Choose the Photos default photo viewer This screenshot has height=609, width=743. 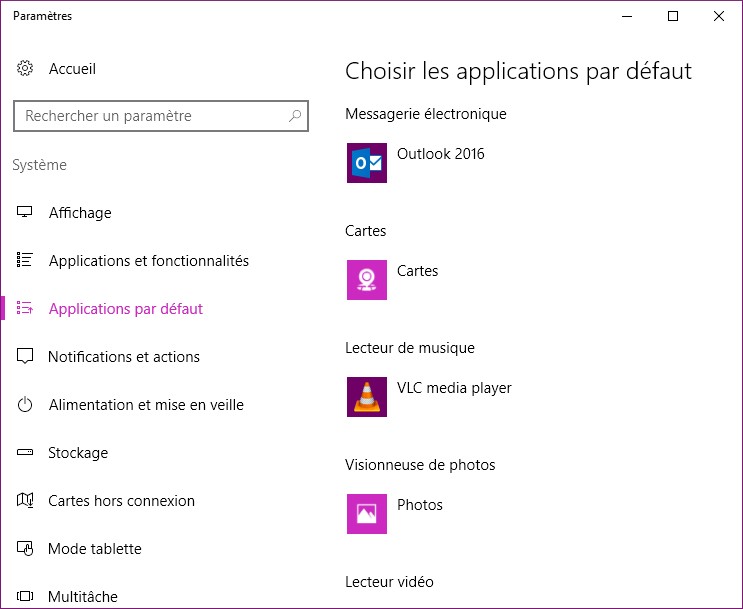coord(419,506)
